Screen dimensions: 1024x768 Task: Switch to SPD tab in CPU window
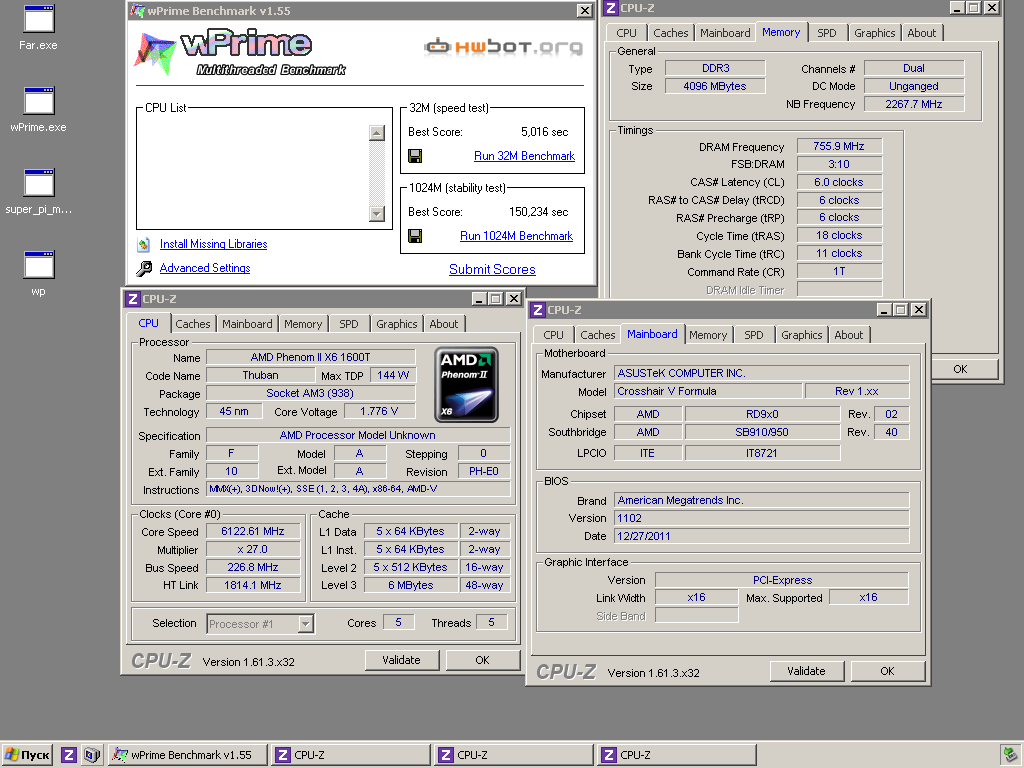point(349,324)
